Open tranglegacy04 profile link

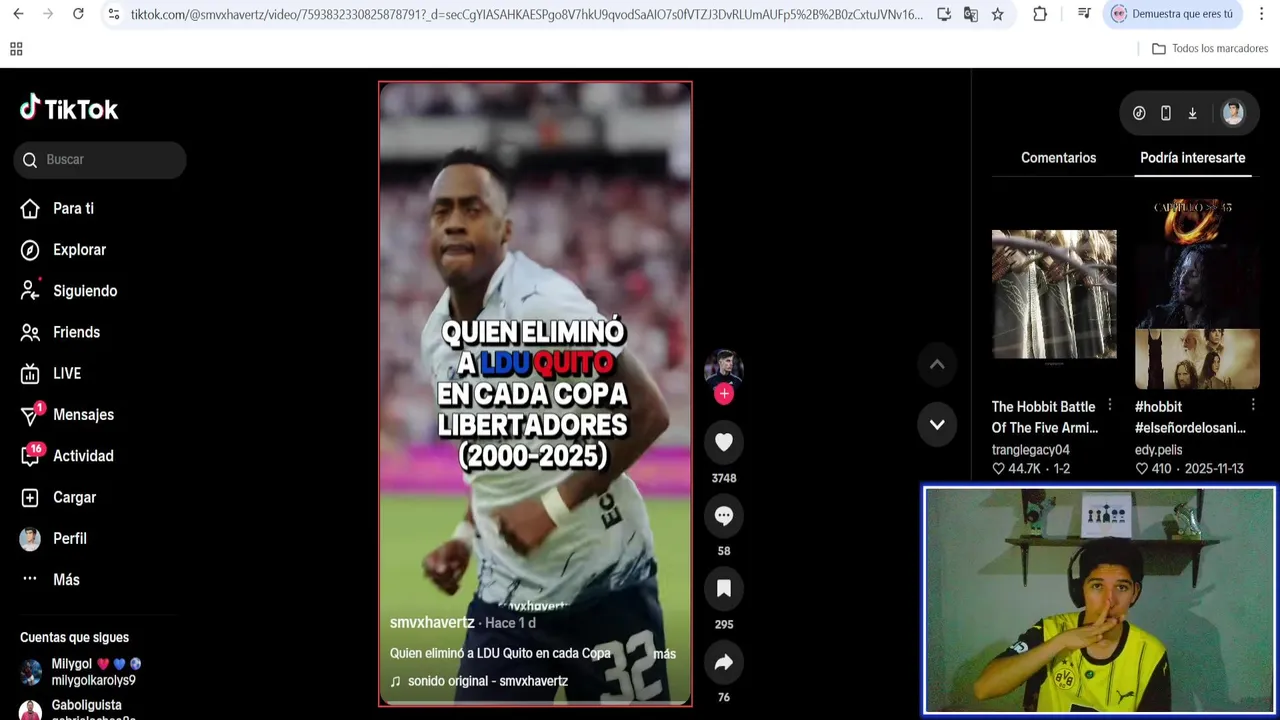pos(1030,450)
